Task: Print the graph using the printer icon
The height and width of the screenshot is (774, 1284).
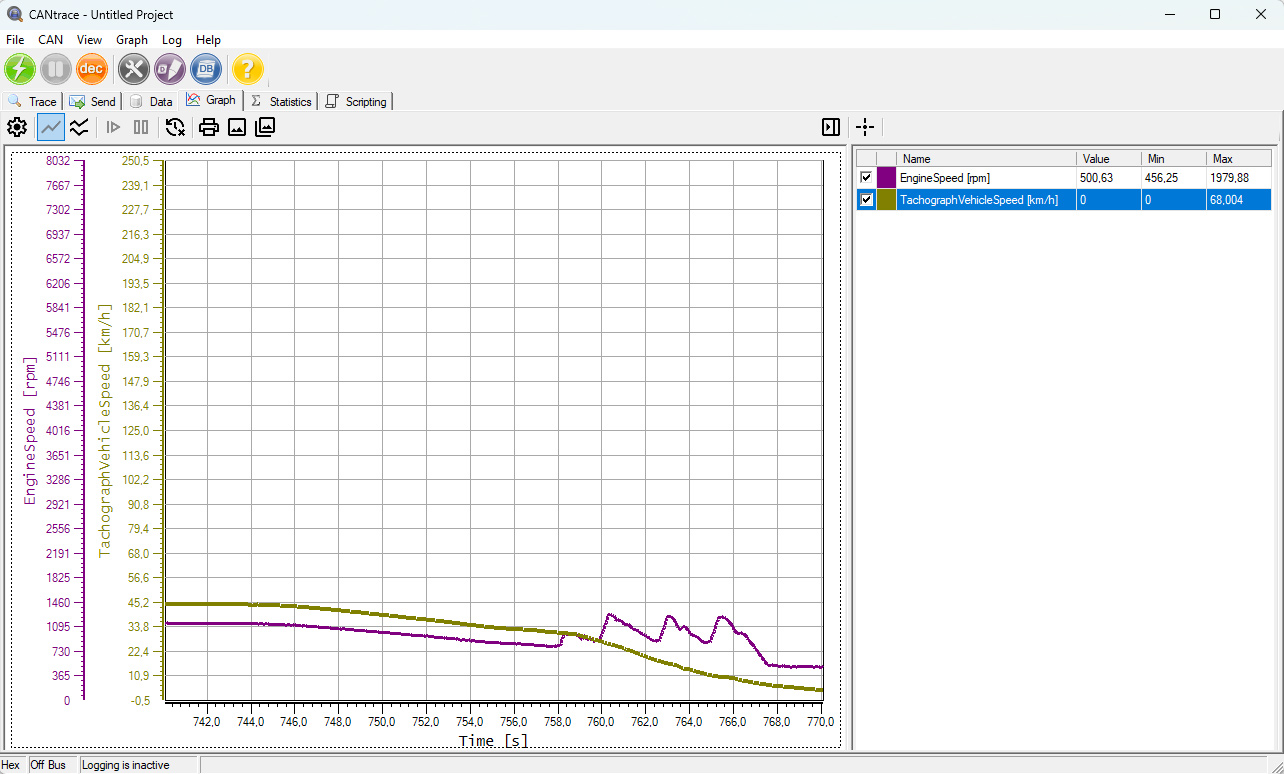Action: click(209, 127)
